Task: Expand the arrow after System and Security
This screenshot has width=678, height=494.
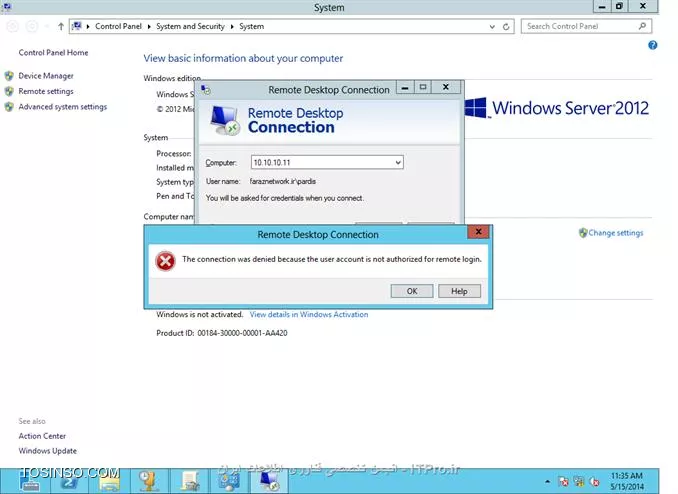Action: 232,26
